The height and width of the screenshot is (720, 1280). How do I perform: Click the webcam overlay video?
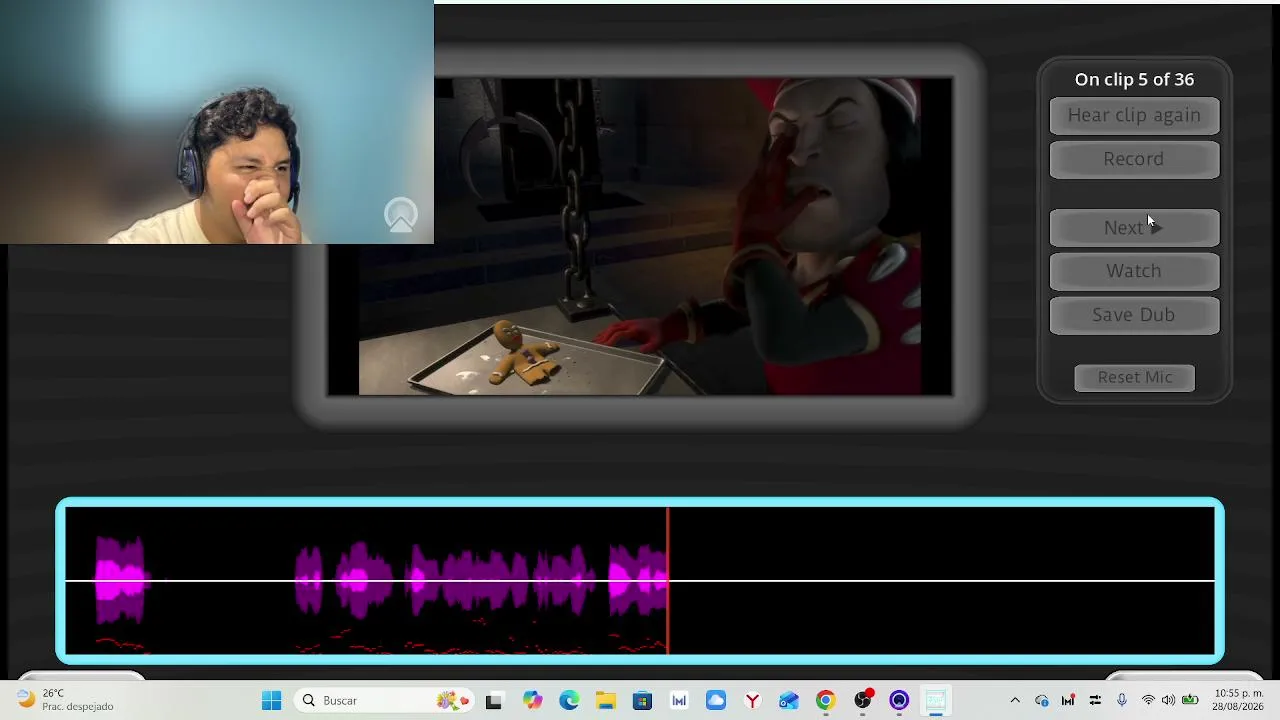(x=217, y=122)
